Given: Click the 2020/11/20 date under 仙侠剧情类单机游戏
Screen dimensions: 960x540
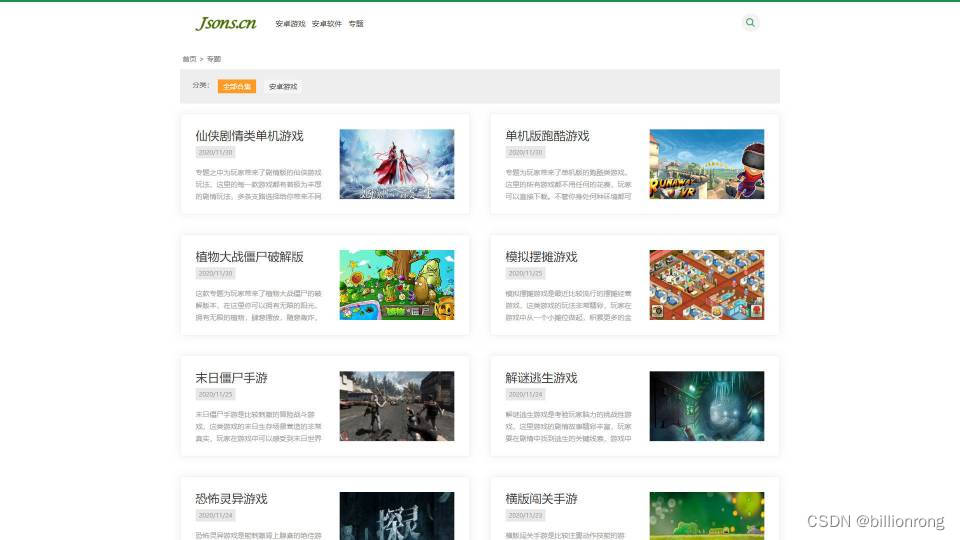Looking at the screenshot, I should (216, 152).
